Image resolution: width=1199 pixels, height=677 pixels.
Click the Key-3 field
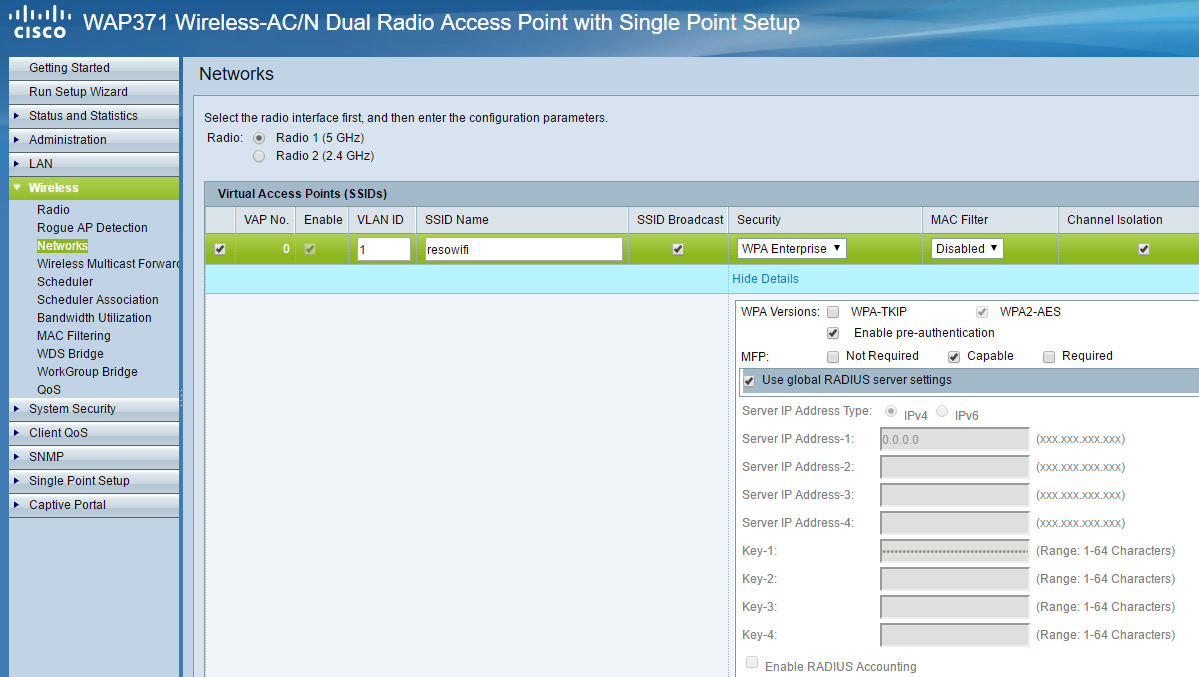coord(954,607)
